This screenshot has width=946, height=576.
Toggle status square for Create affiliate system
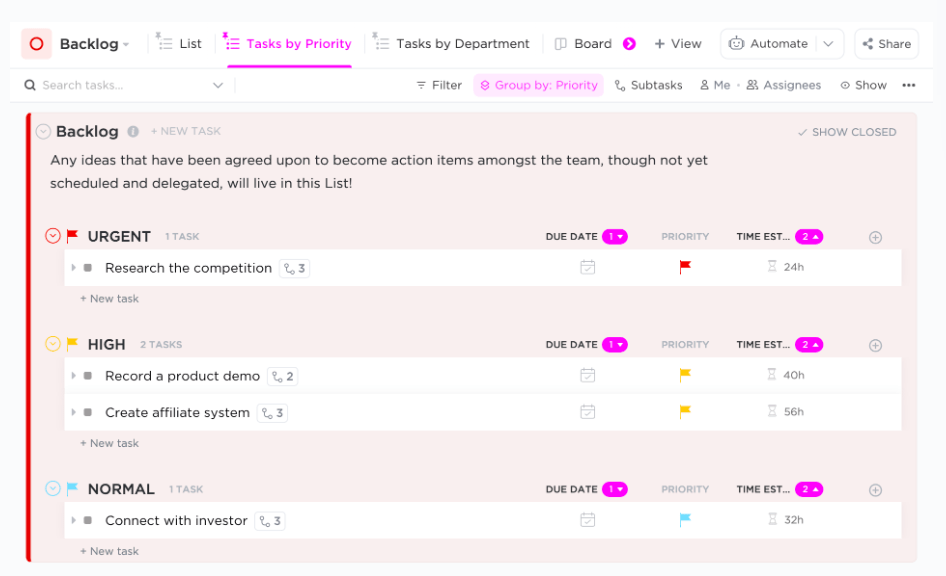(88, 413)
